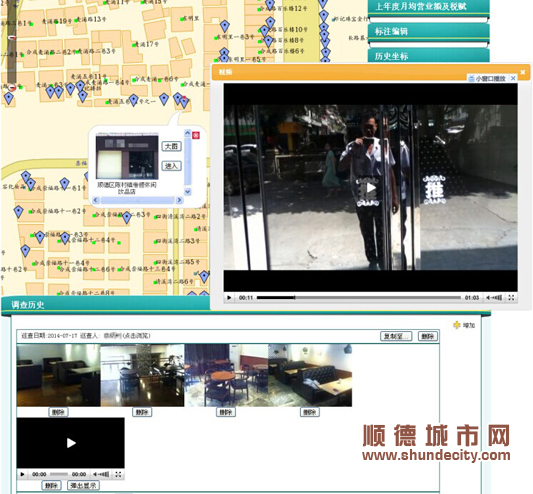Click the 增加 add button with plus icon
533x494 pixels.
tap(464, 325)
